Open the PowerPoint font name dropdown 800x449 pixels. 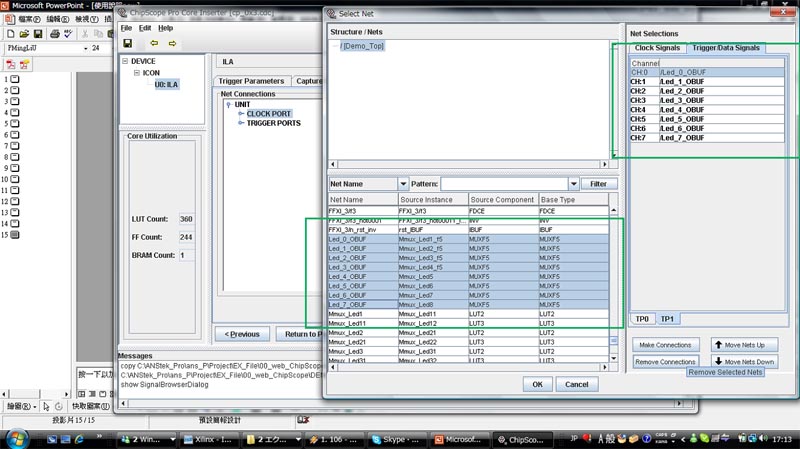click(x=86, y=48)
